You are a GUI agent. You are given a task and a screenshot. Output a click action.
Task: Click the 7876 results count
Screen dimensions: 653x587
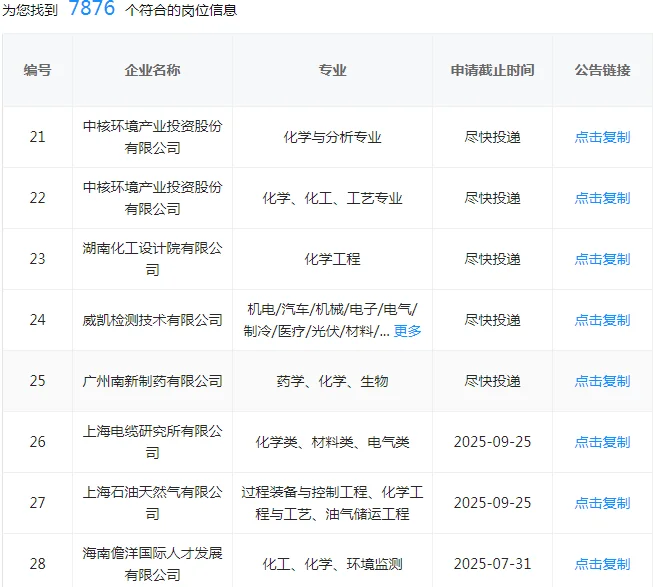(92, 8)
